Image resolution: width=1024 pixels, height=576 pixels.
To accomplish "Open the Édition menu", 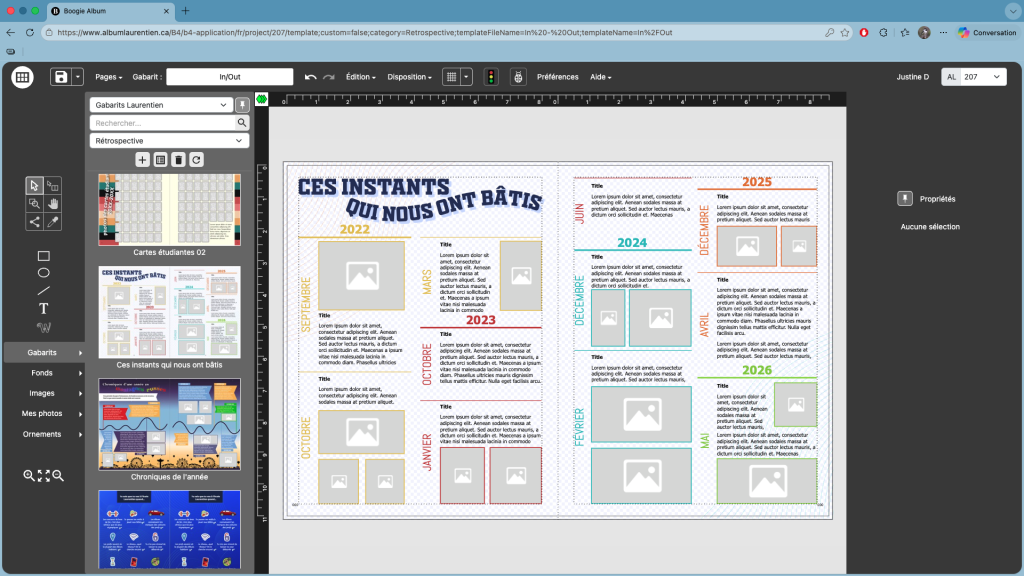I will click(x=360, y=77).
